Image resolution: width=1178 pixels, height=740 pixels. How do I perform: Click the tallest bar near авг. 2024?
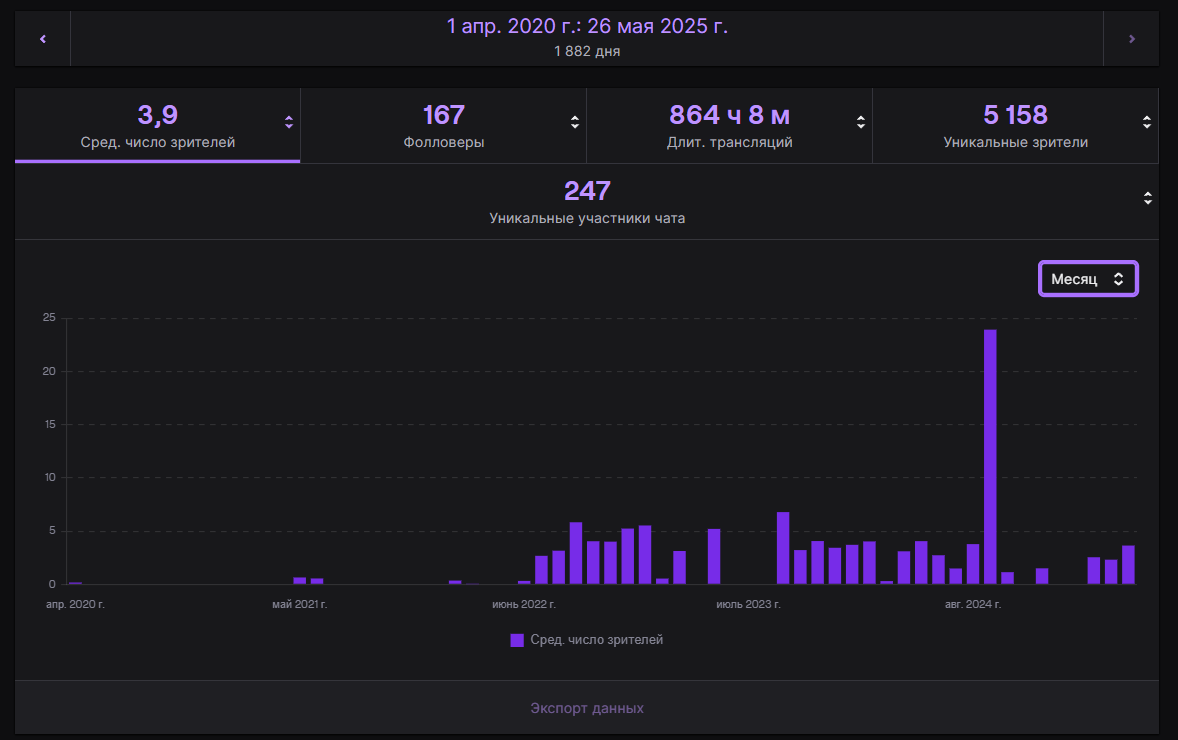click(990, 456)
